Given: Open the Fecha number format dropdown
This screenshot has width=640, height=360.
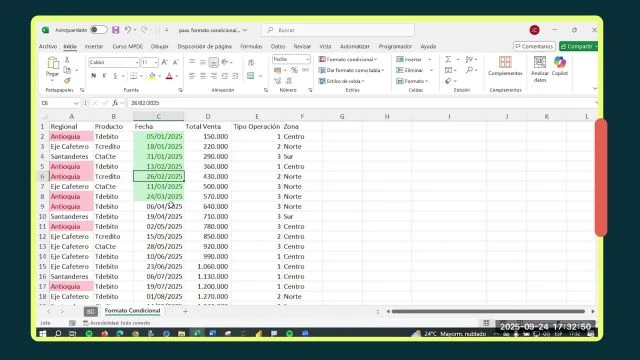Looking at the screenshot, I should (307, 59).
